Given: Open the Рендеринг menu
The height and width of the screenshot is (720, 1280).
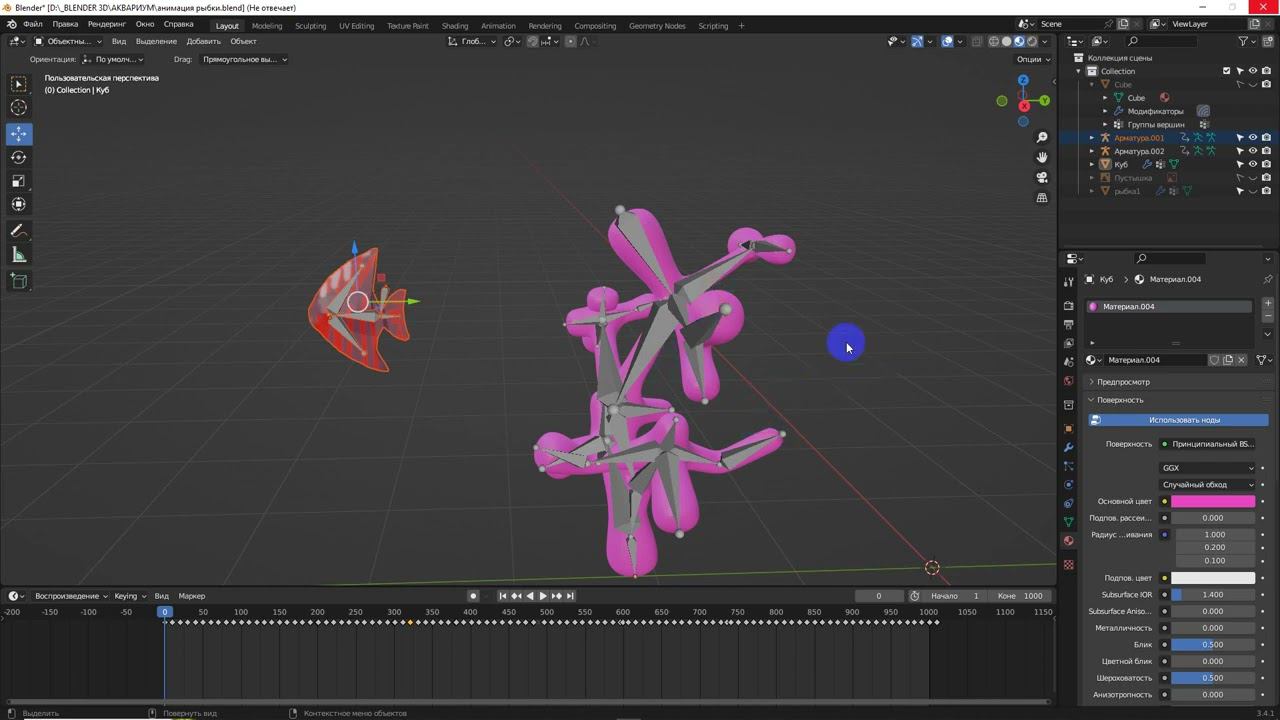Looking at the screenshot, I should (107, 24).
